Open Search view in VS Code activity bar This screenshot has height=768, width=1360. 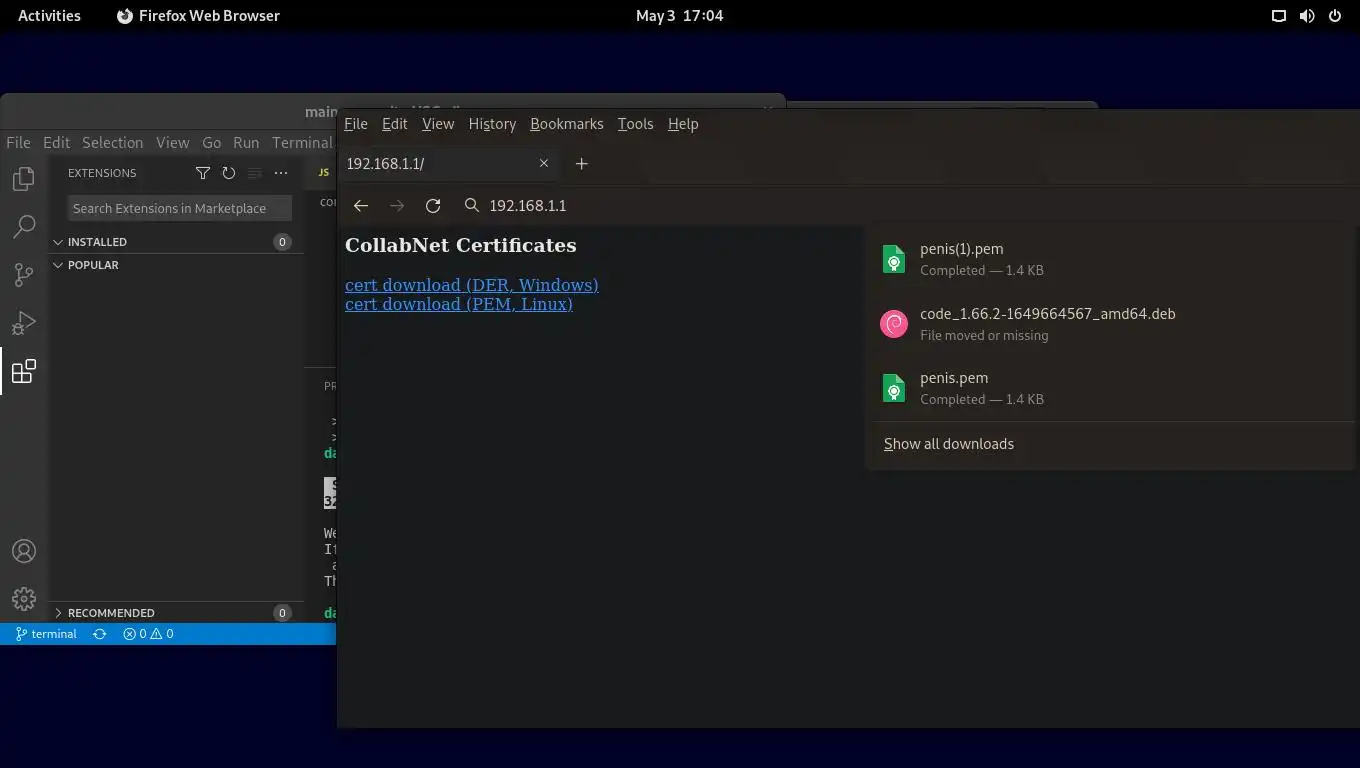pyautogui.click(x=24, y=227)
